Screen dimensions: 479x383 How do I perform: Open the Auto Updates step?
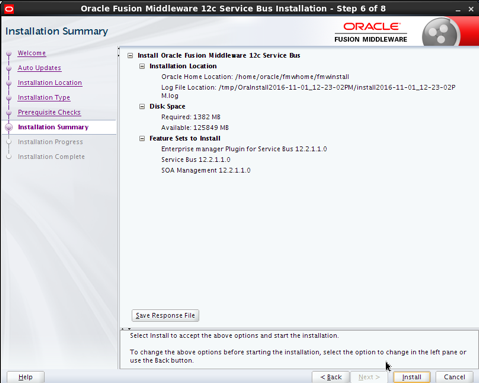tap(39, 68)
